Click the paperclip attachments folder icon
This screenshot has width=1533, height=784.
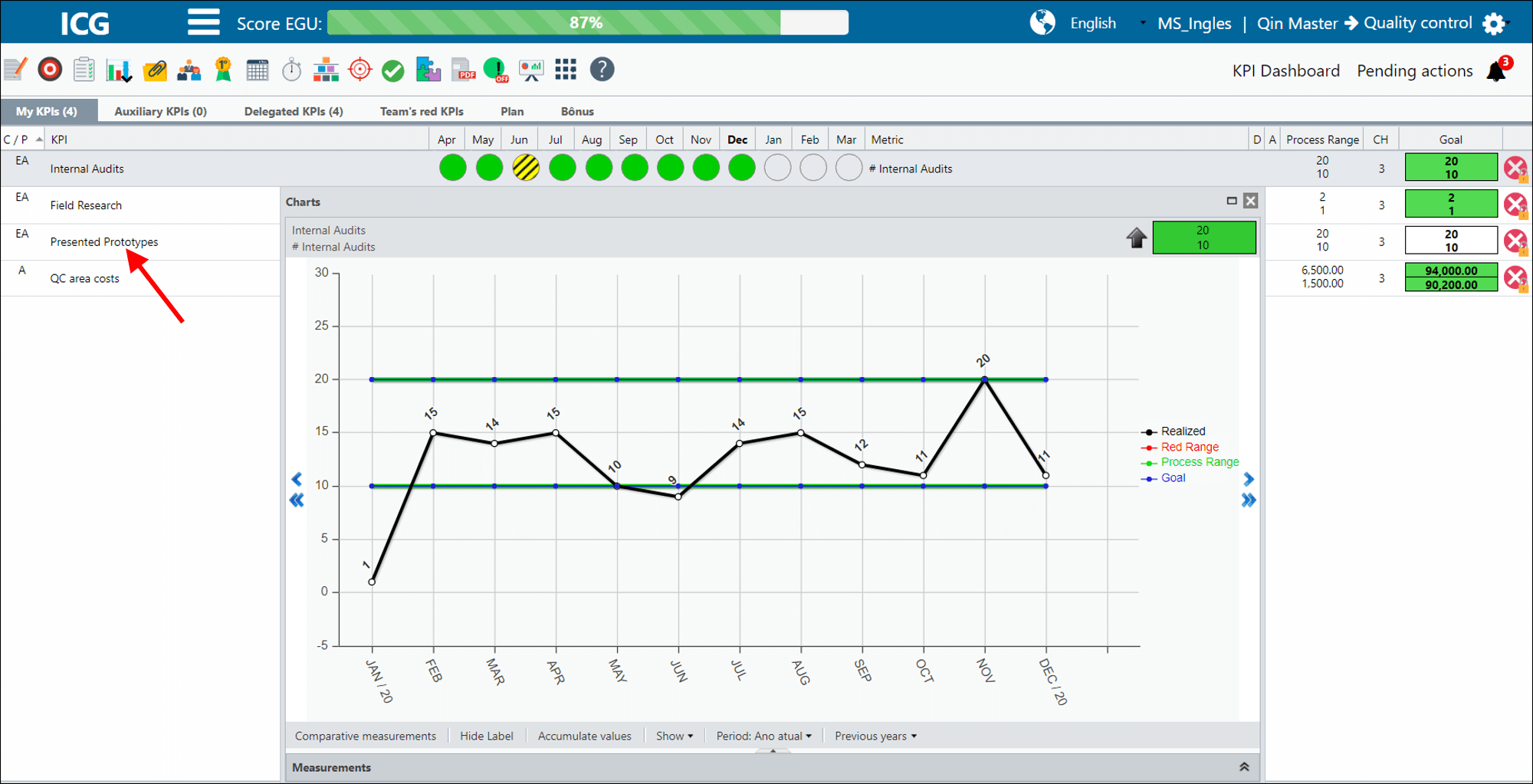coord(155,70)
